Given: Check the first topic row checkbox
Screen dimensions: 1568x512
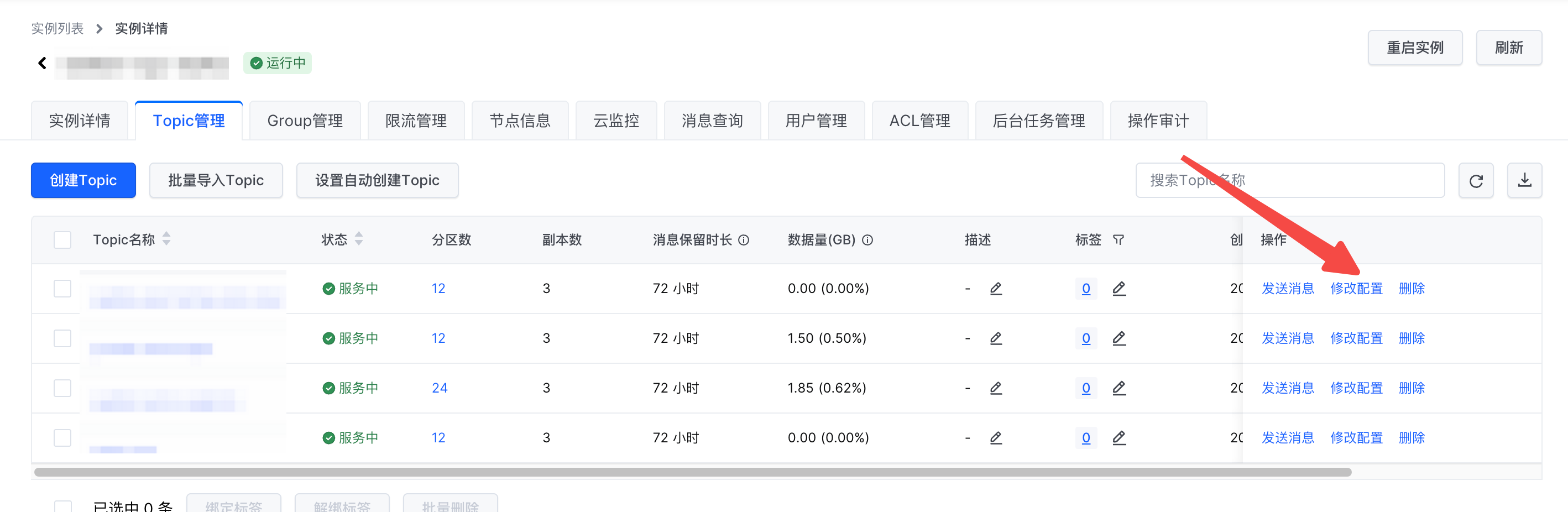Looking at the screenshot, I should tap(62, 289).
